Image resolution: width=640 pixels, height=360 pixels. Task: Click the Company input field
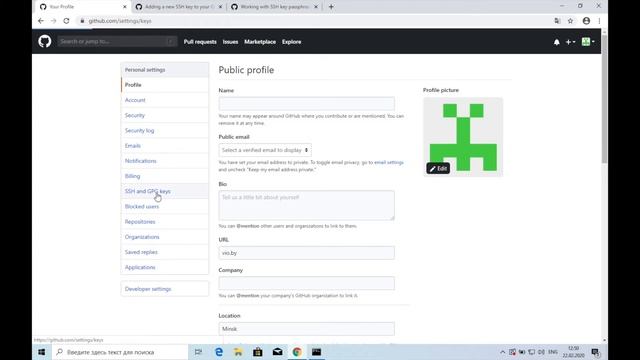pyautogui.click(x=307, y=283)
